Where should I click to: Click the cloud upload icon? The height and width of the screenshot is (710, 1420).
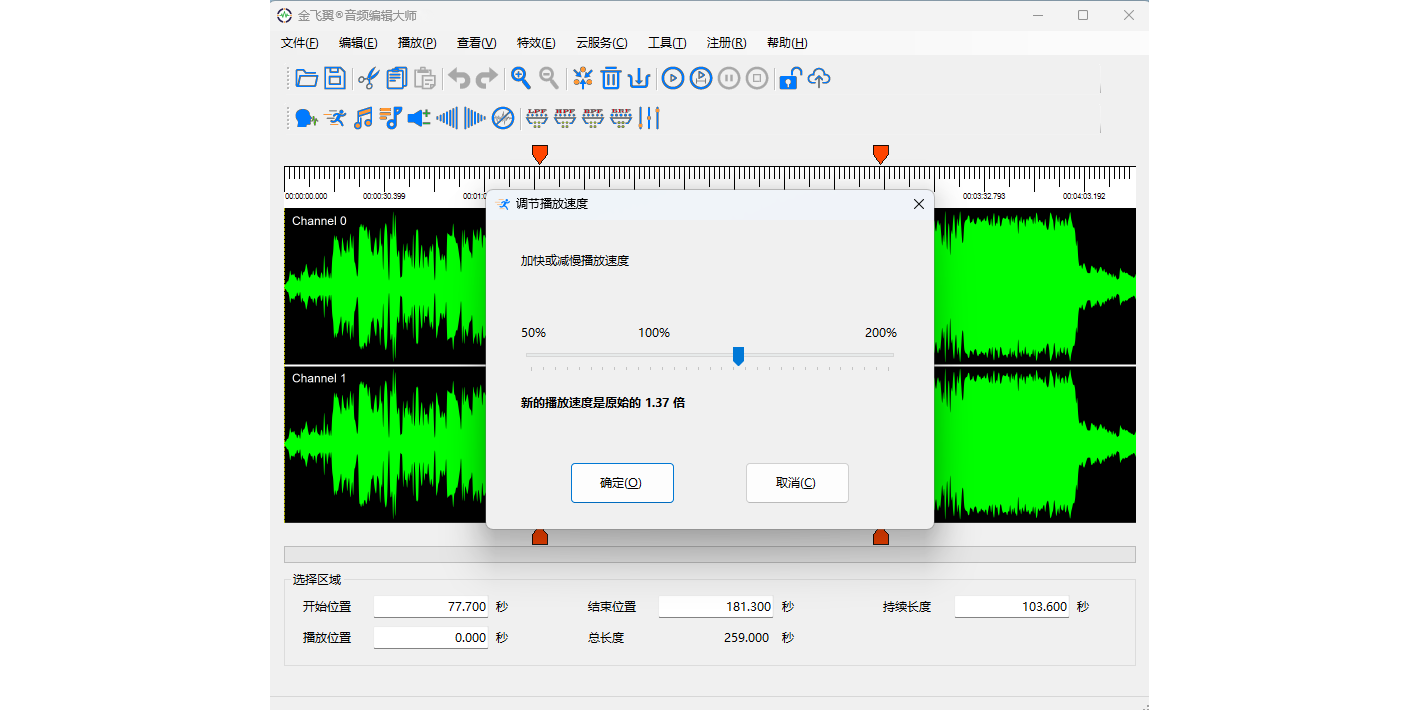[x=819, y=78]
